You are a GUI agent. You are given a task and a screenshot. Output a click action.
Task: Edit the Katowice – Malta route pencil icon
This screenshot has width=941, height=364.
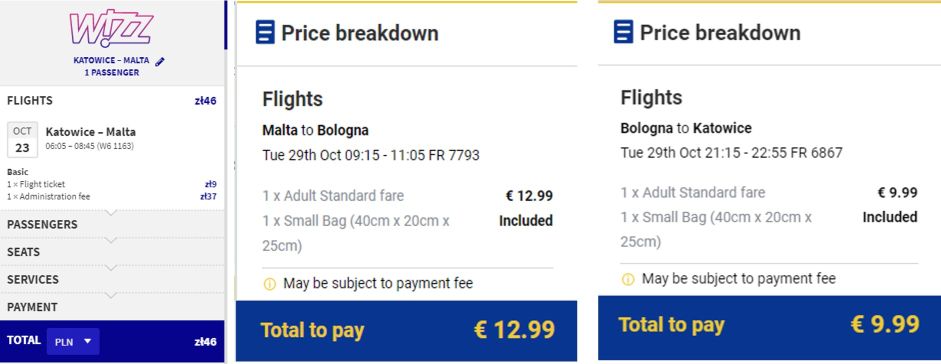[160, 61]
